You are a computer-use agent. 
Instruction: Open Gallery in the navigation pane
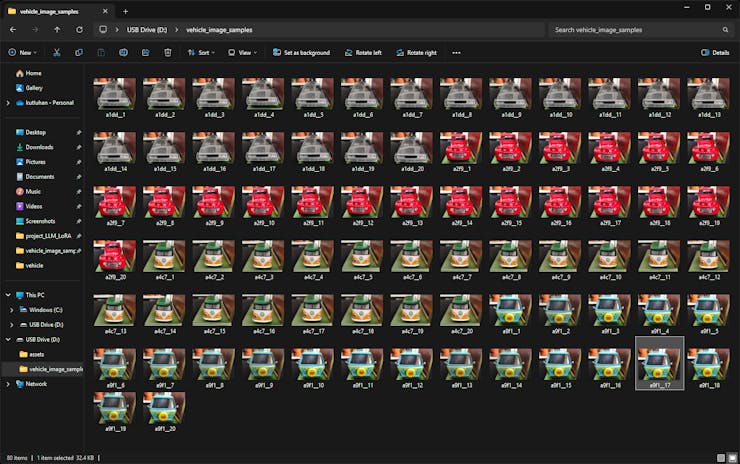click(34, 88)
